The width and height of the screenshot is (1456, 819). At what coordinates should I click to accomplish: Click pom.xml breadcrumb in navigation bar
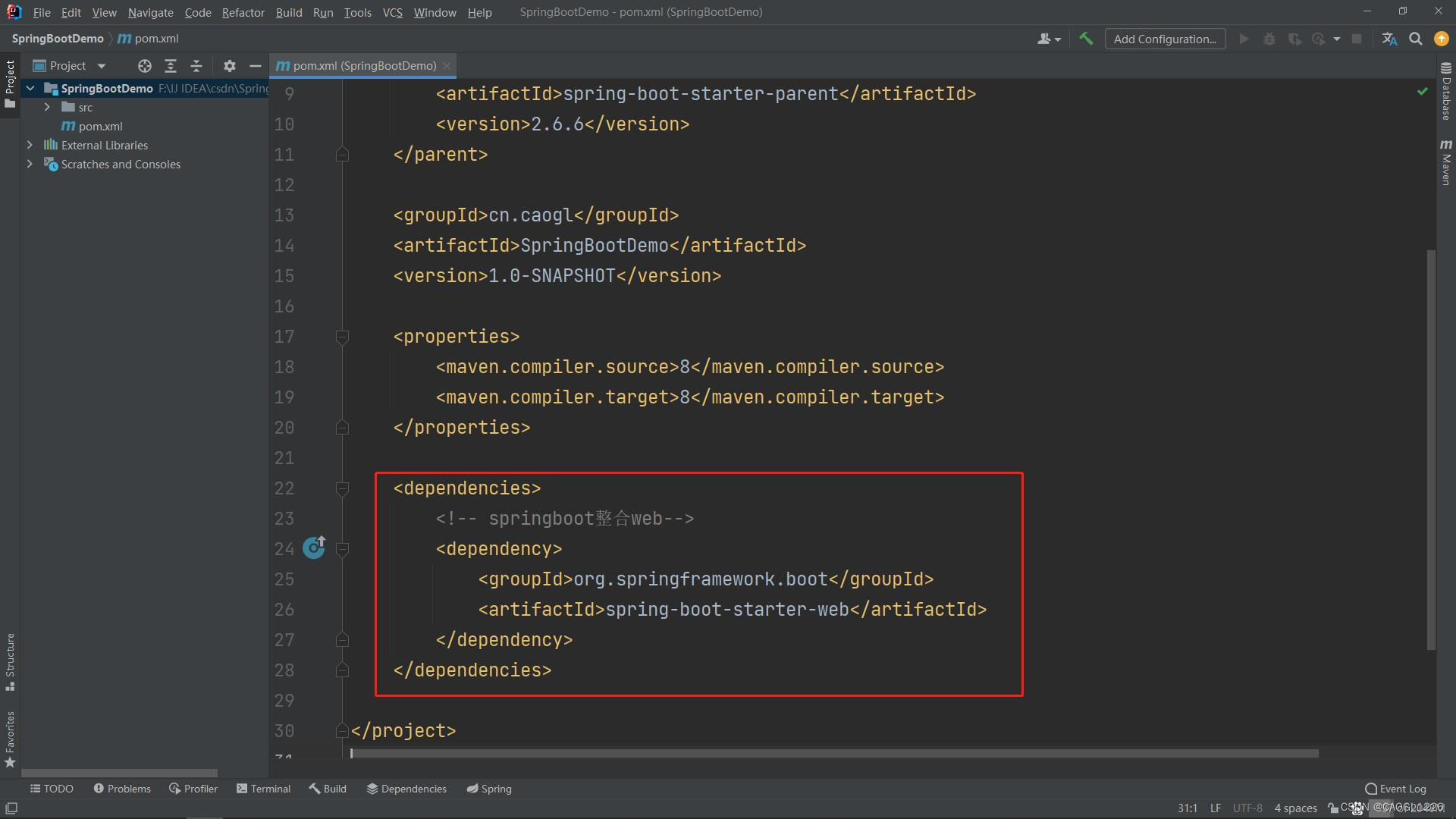tap(149, 39)
